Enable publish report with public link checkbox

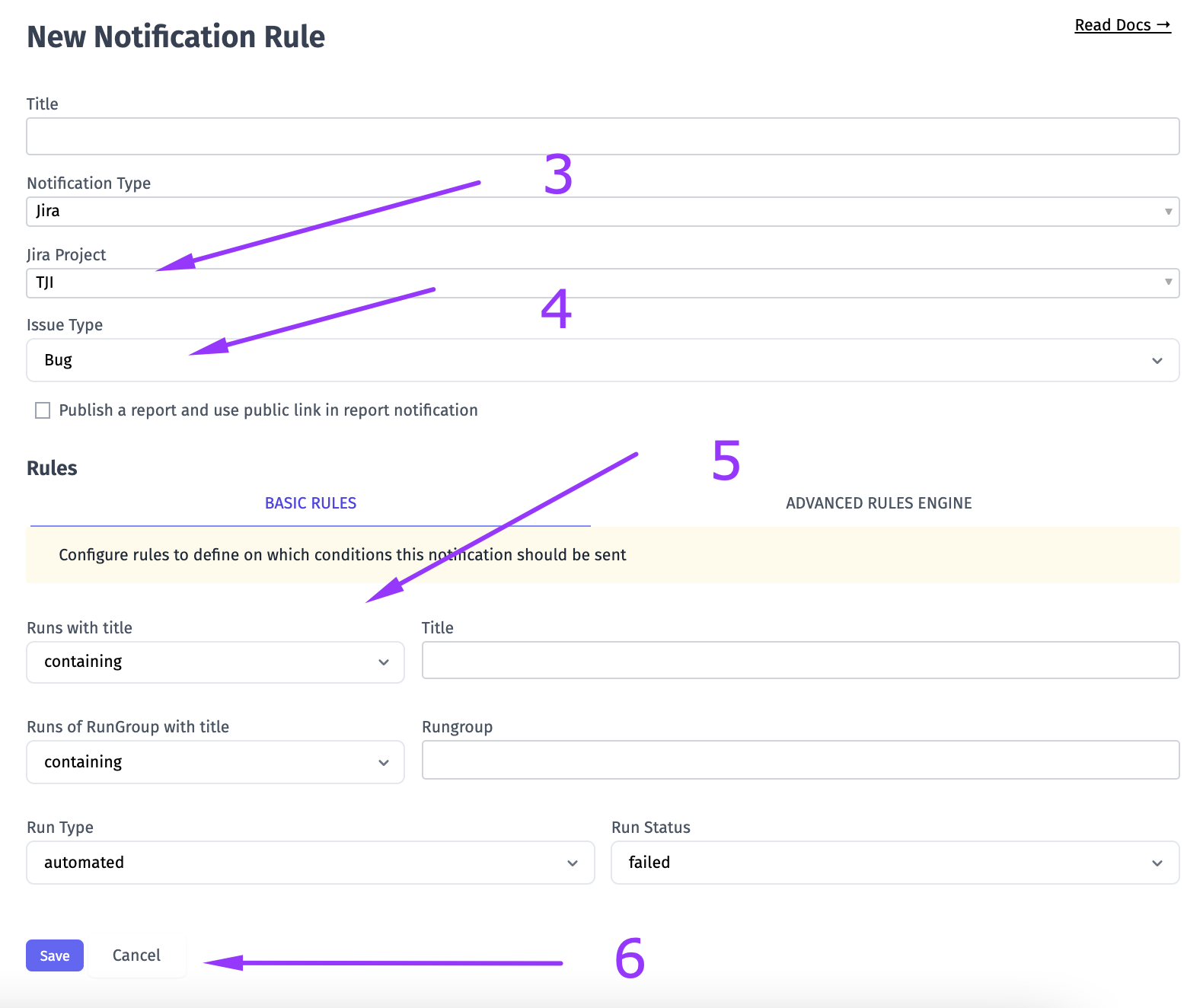click(43, 410)
